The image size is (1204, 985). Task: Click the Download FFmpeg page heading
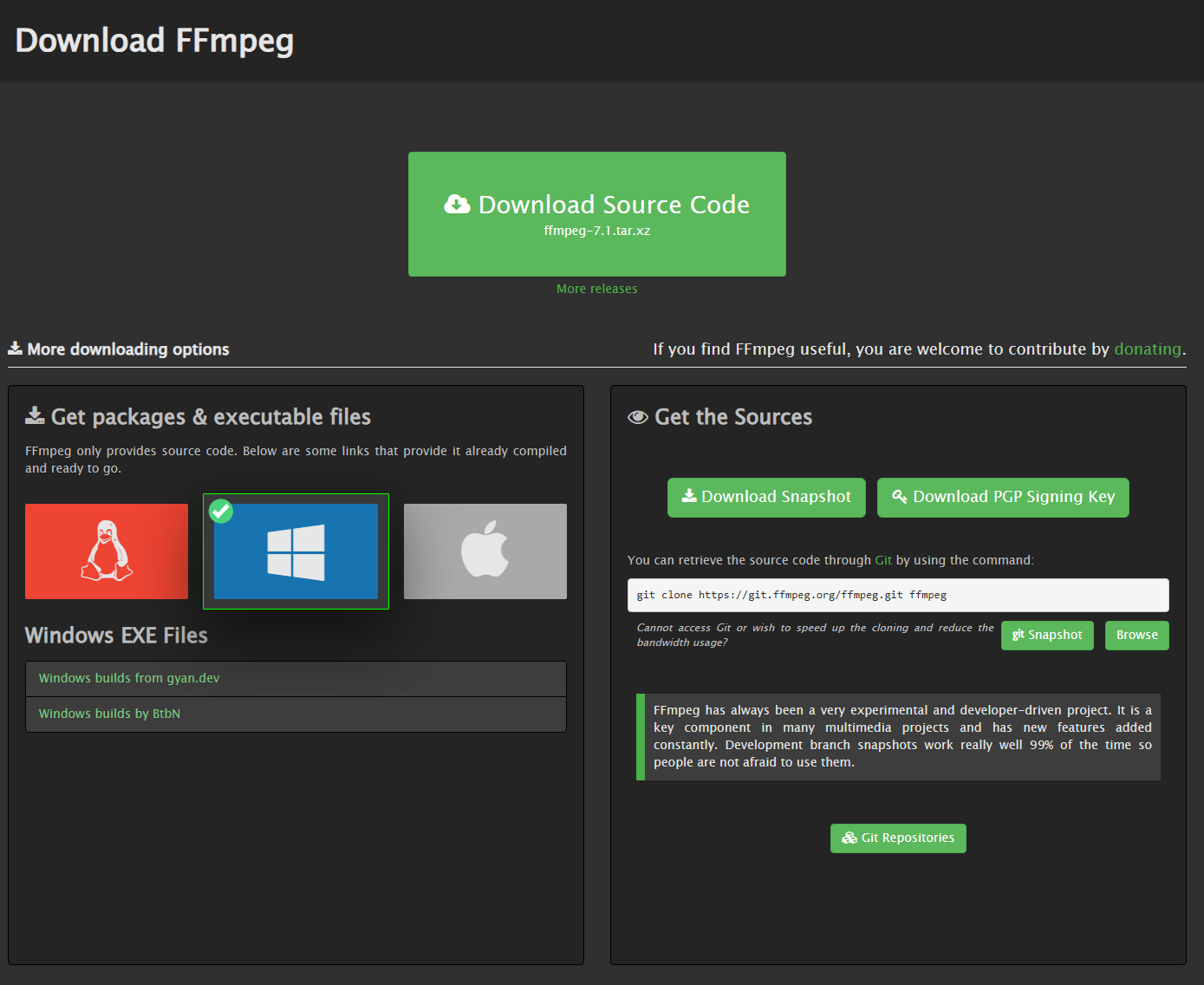(154, 41)
